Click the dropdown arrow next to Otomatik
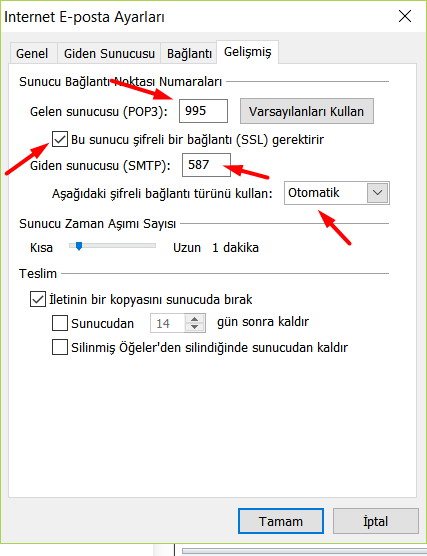427x556 pixels. (377, 193)
